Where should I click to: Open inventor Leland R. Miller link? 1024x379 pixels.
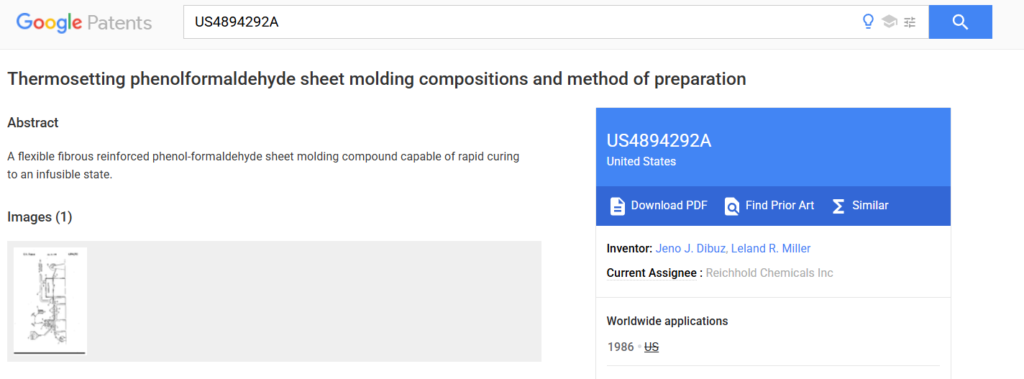[771, 248]
